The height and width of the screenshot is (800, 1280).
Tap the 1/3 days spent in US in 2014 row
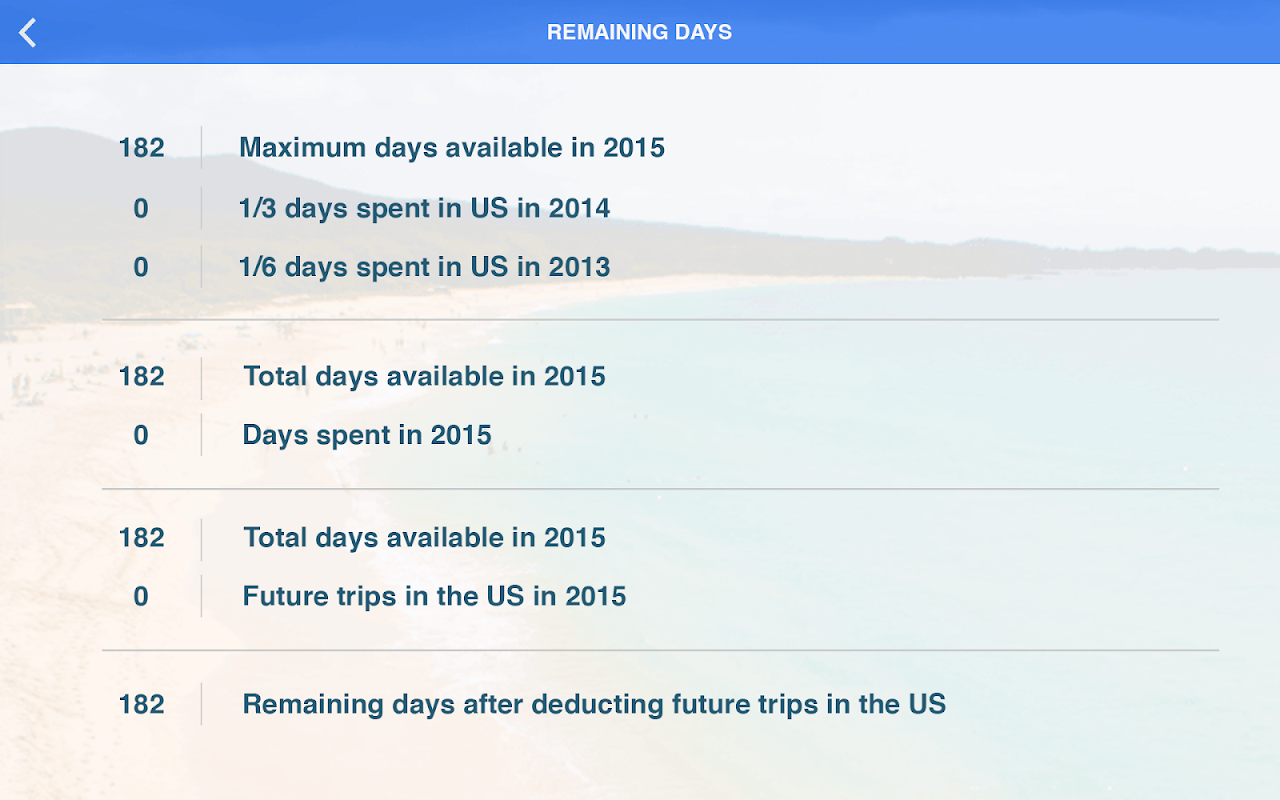tap(426, 208)
